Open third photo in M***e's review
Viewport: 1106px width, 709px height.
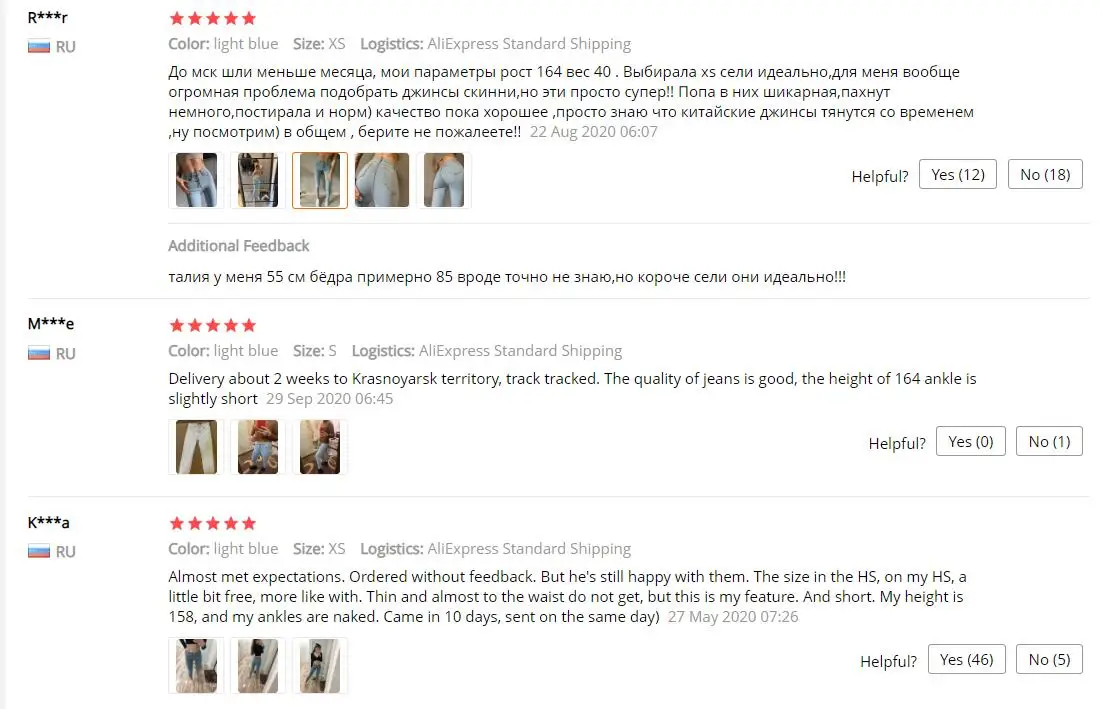(x=320, y=447)
